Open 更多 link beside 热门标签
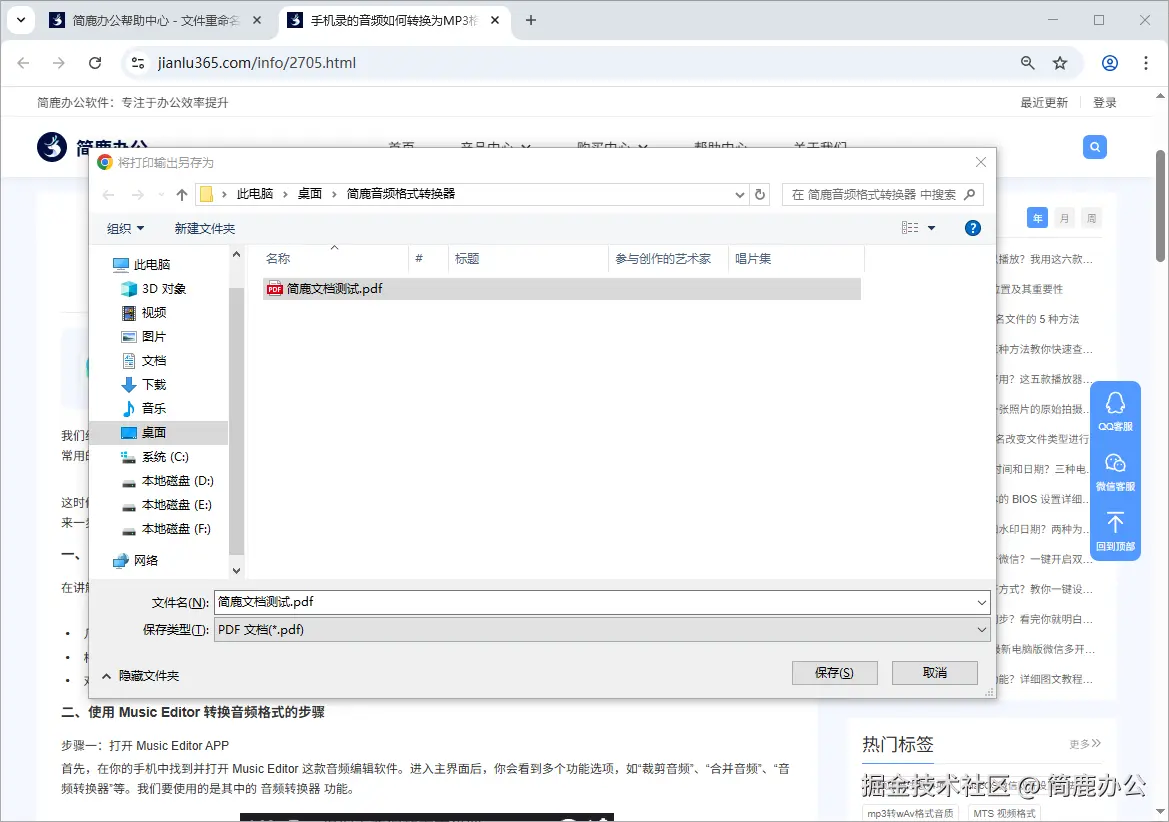1169x822 pixels. (1085, 744)
